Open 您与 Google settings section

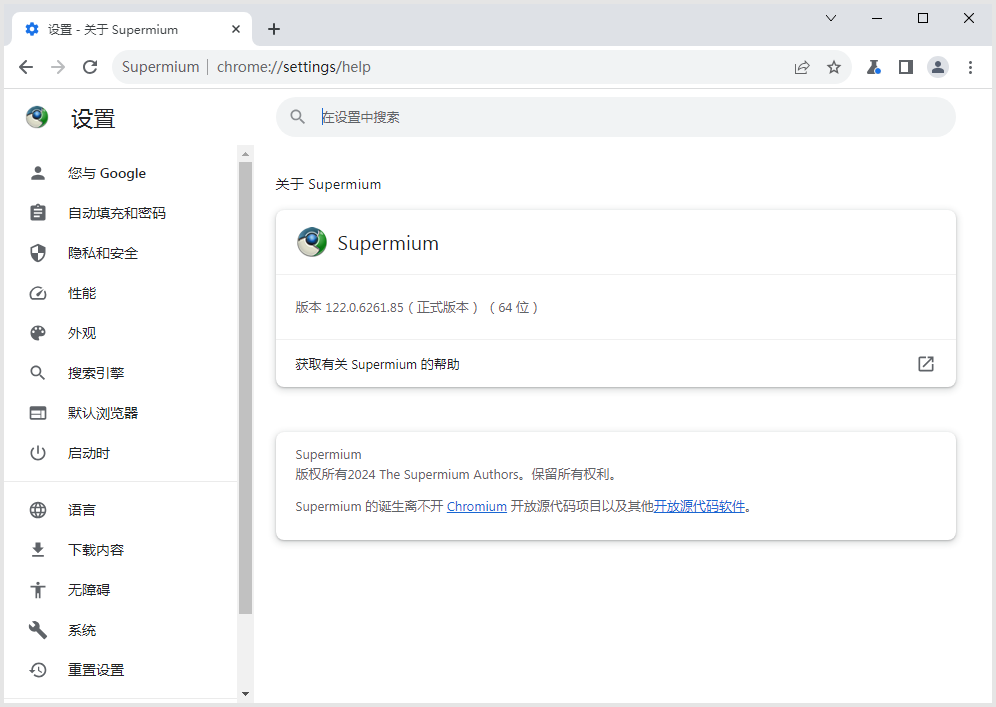tap(121, 173)
